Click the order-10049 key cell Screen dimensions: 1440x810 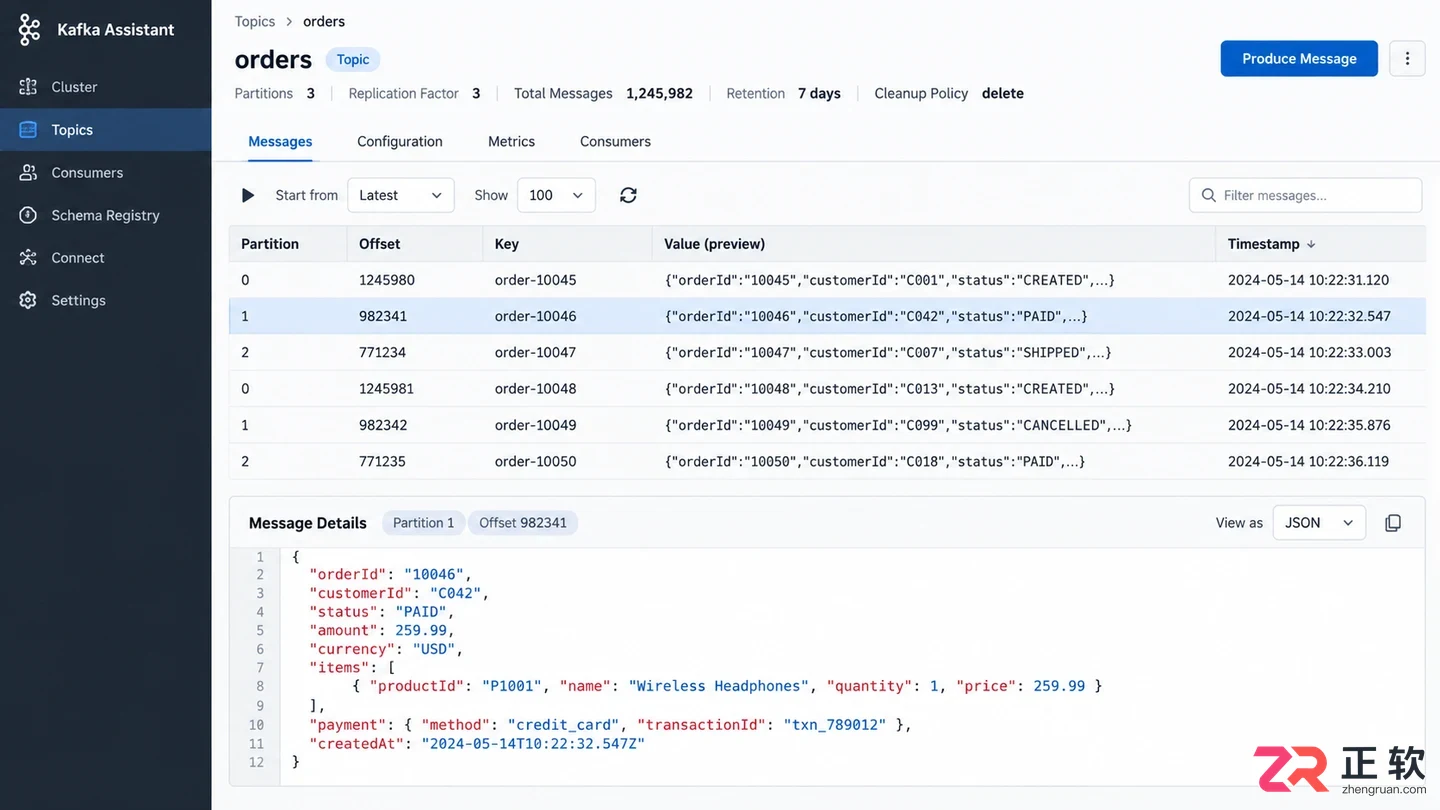click(536, 425)
